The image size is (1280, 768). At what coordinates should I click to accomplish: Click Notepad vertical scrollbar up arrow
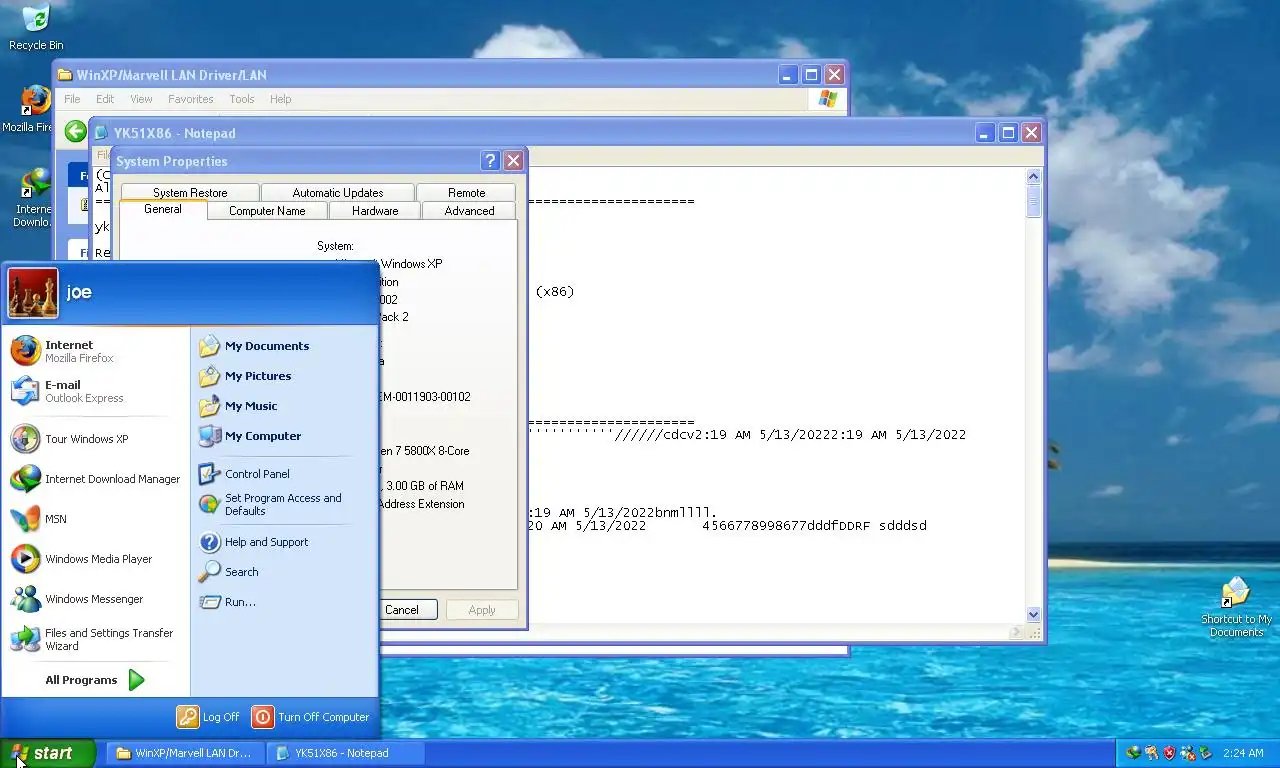coord(1034,177)
